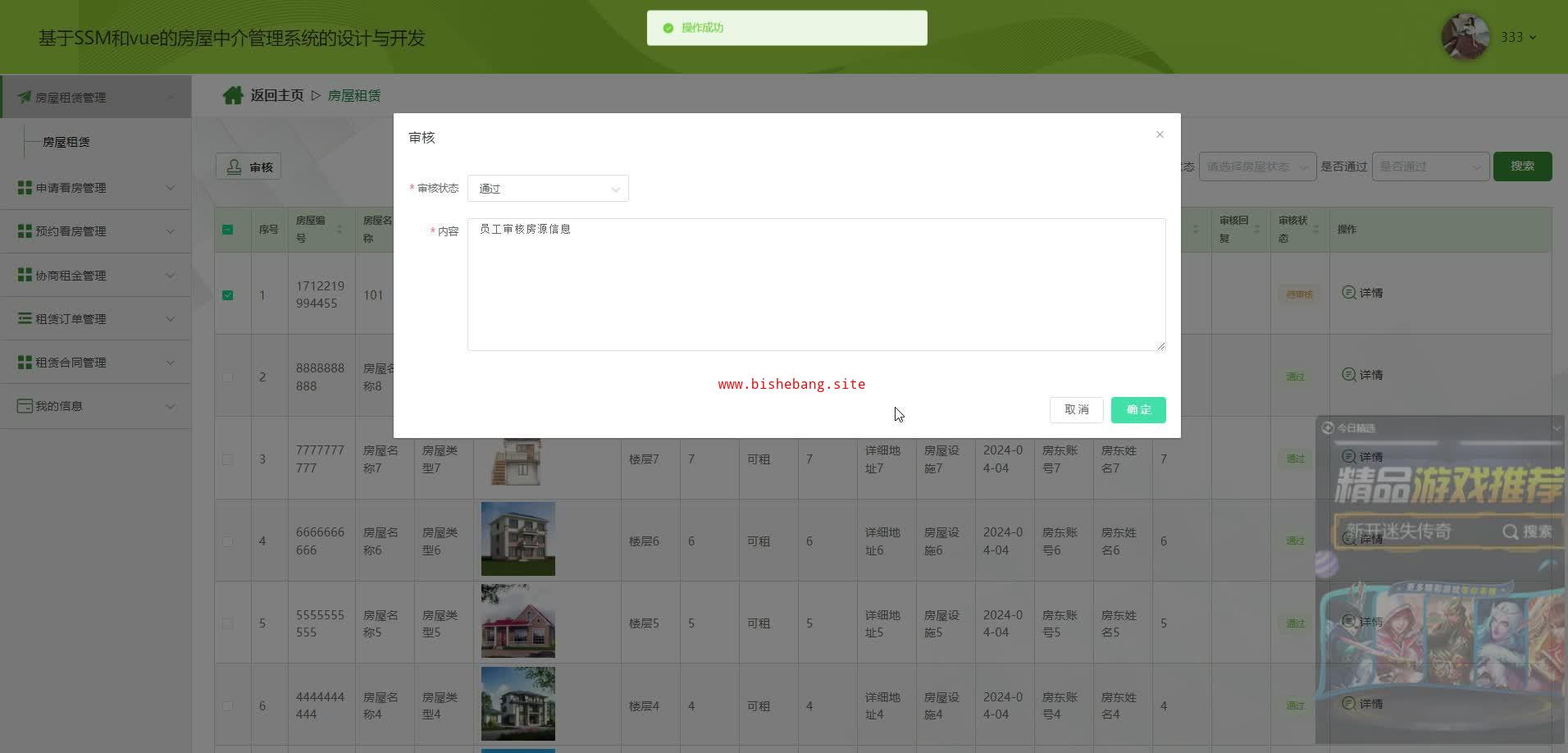The image size is (1568, 753).
Task: Click the home icon beside 返回主页
Action: click(x=233, y=95)
